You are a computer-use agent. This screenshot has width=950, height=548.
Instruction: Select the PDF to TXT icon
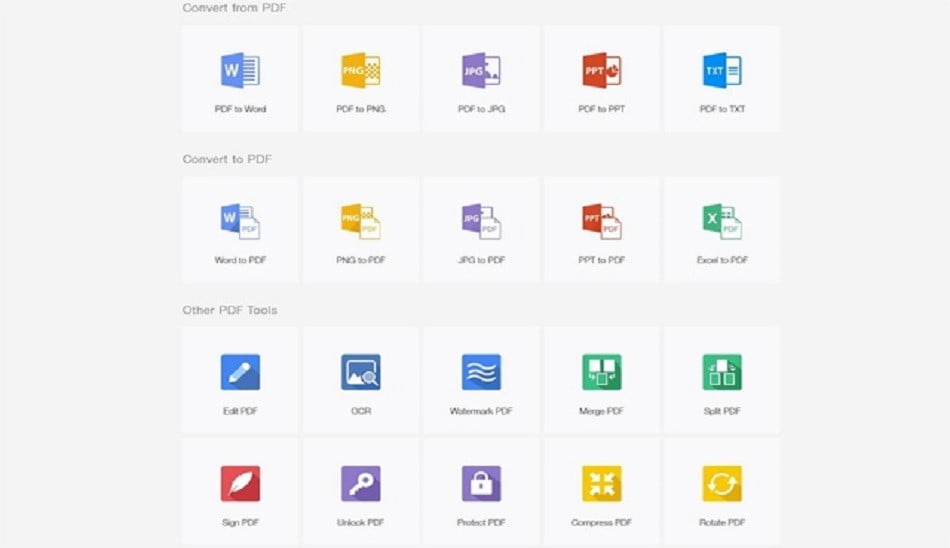tap(722, 70)
